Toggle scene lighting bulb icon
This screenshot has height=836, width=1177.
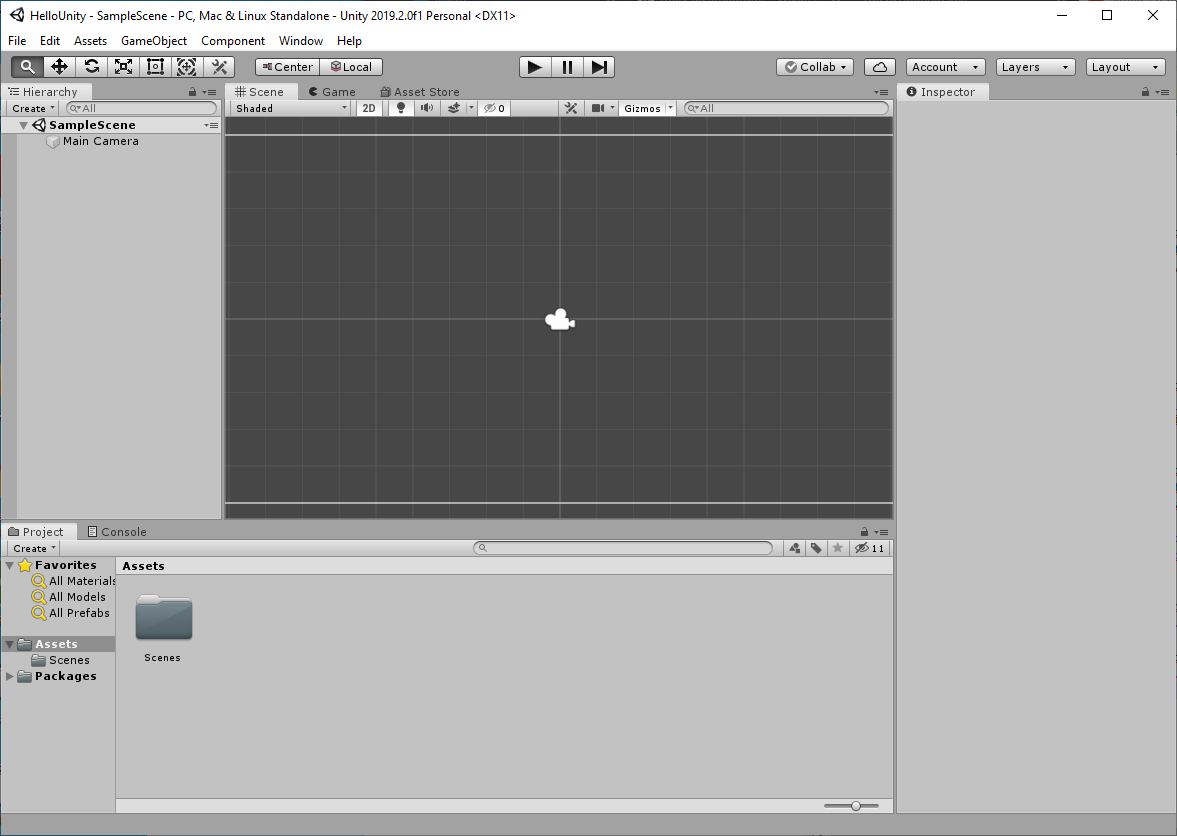[x=401, y=108]
